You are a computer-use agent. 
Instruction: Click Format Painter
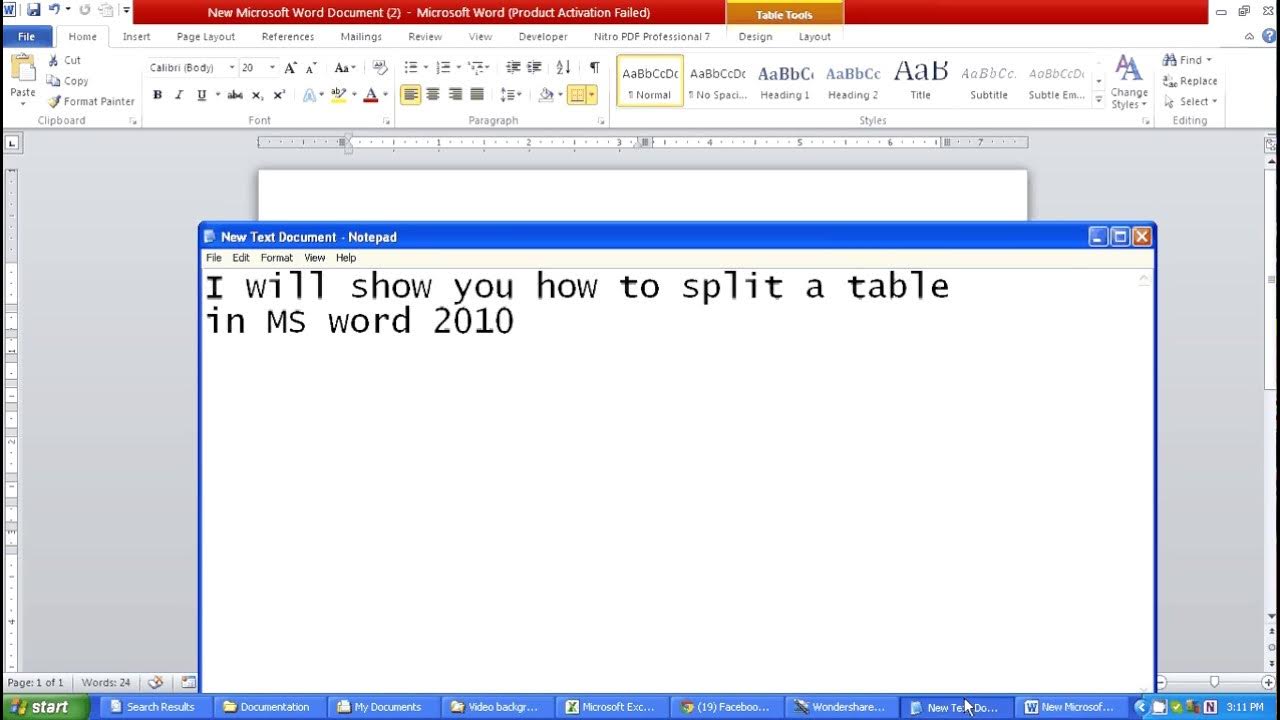click(91, 101)
